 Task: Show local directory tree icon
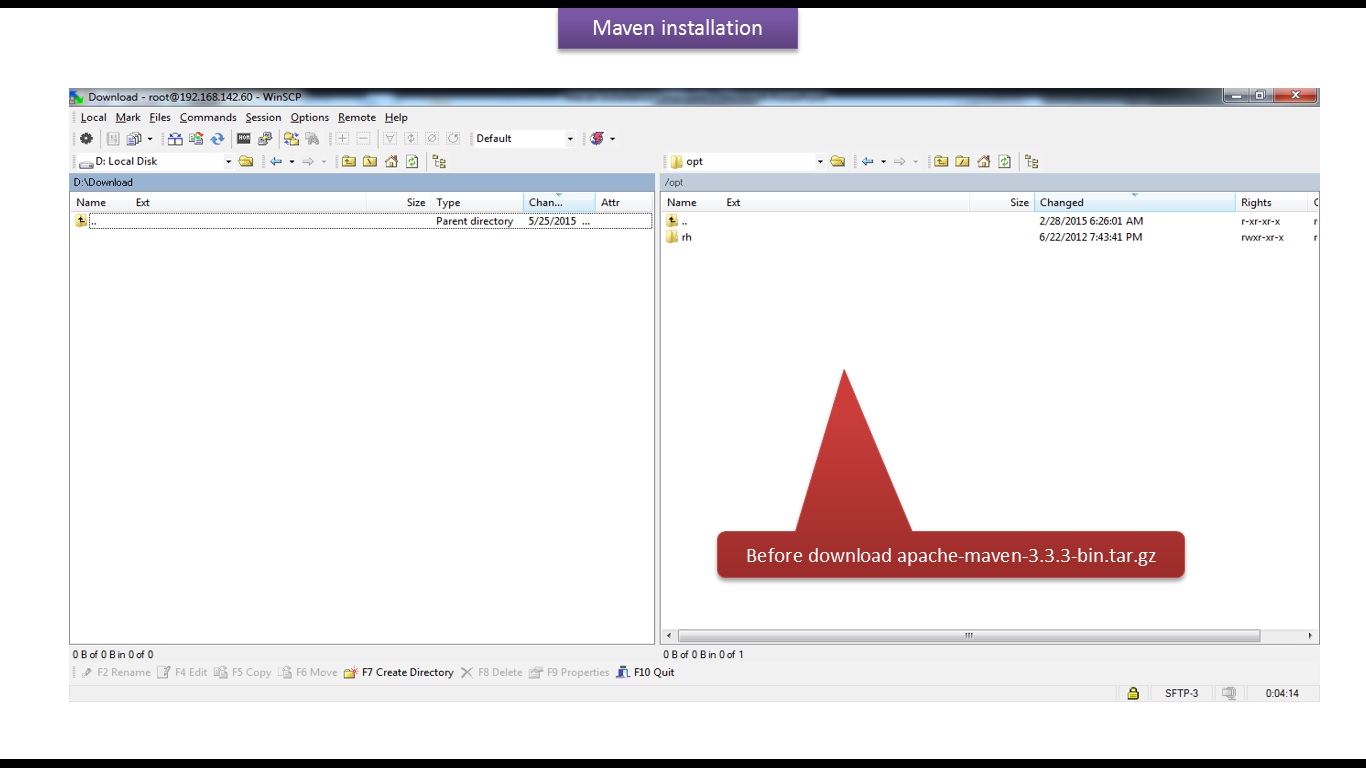439,162
